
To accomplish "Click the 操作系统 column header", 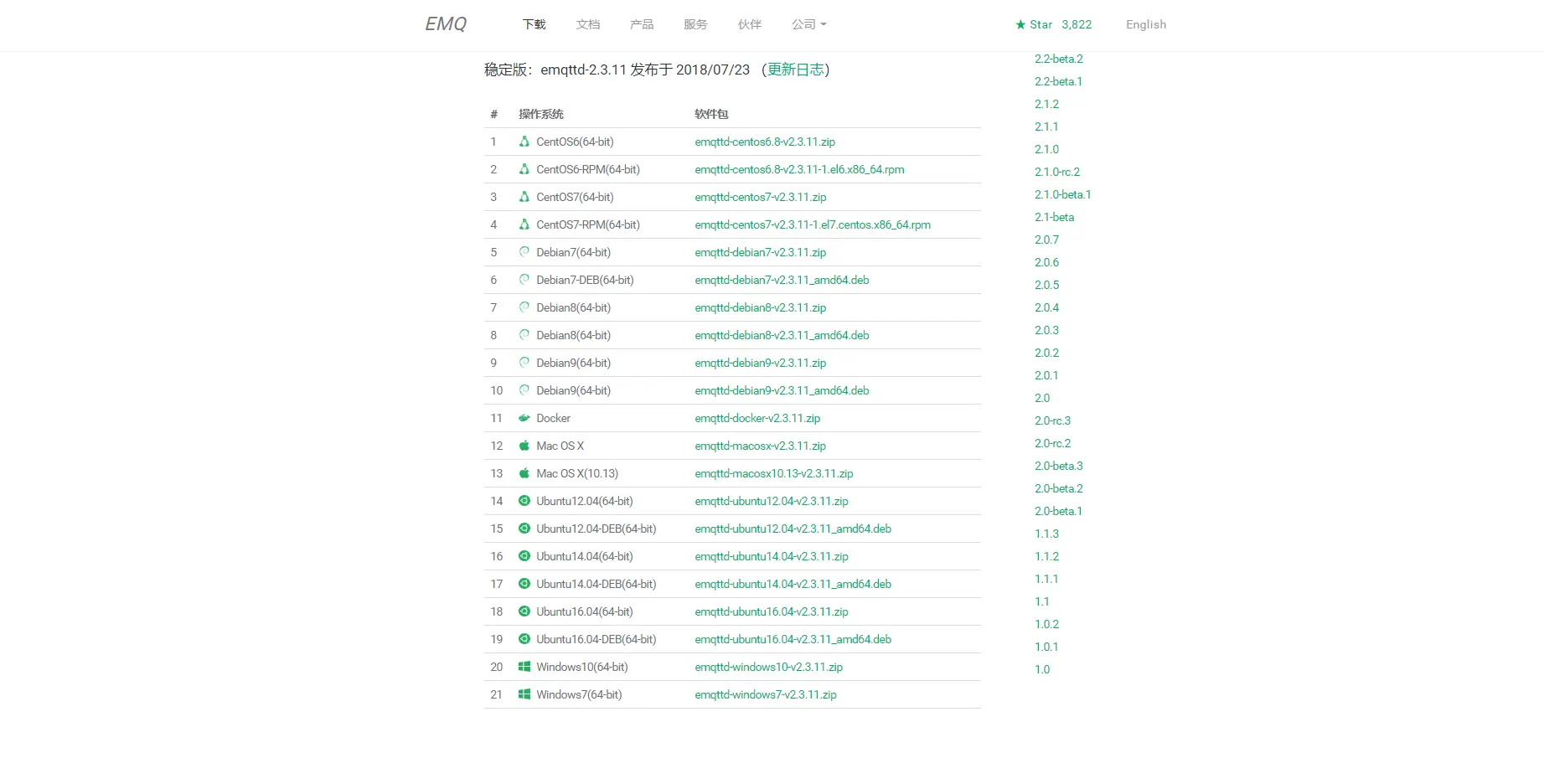I will click(540, 114).
